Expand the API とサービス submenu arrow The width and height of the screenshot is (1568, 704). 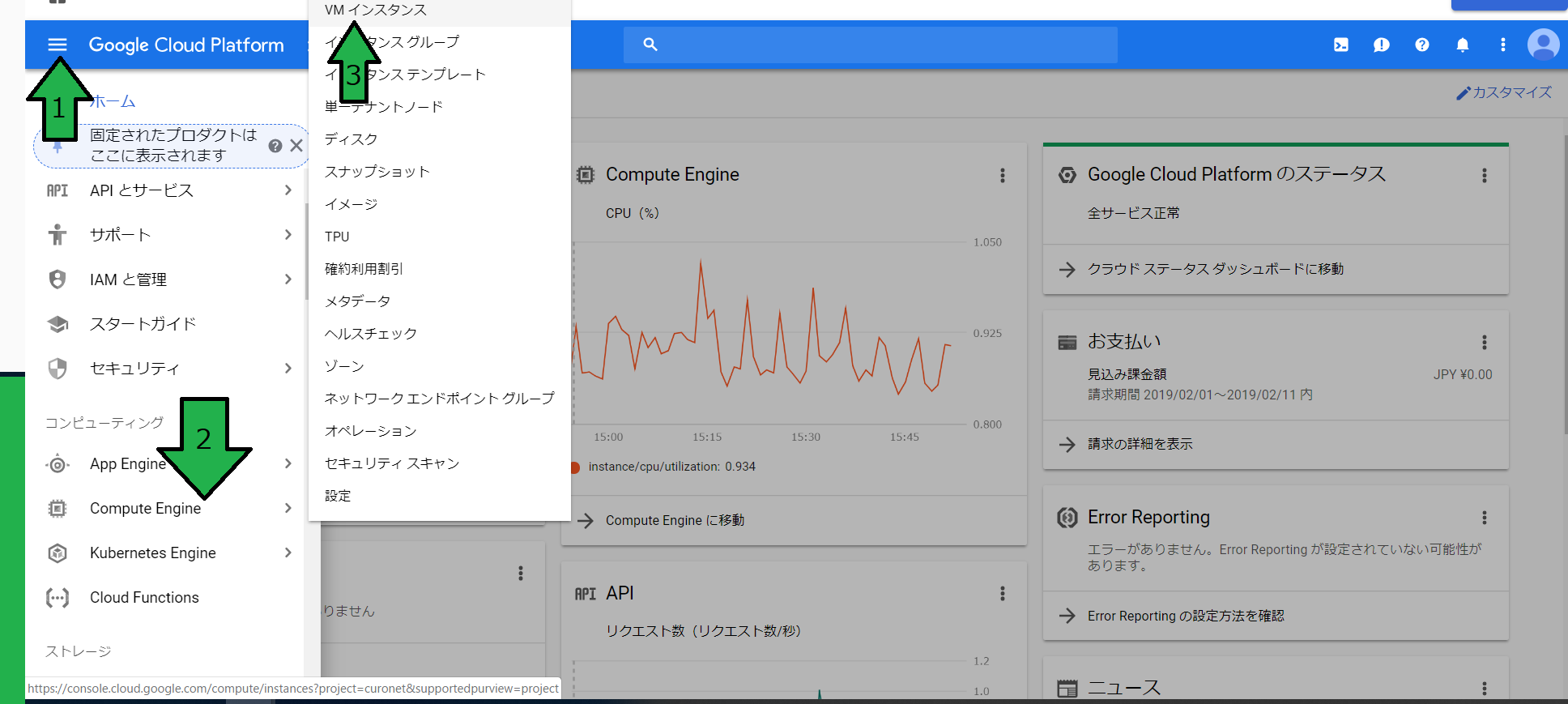[x=288, y=190]
